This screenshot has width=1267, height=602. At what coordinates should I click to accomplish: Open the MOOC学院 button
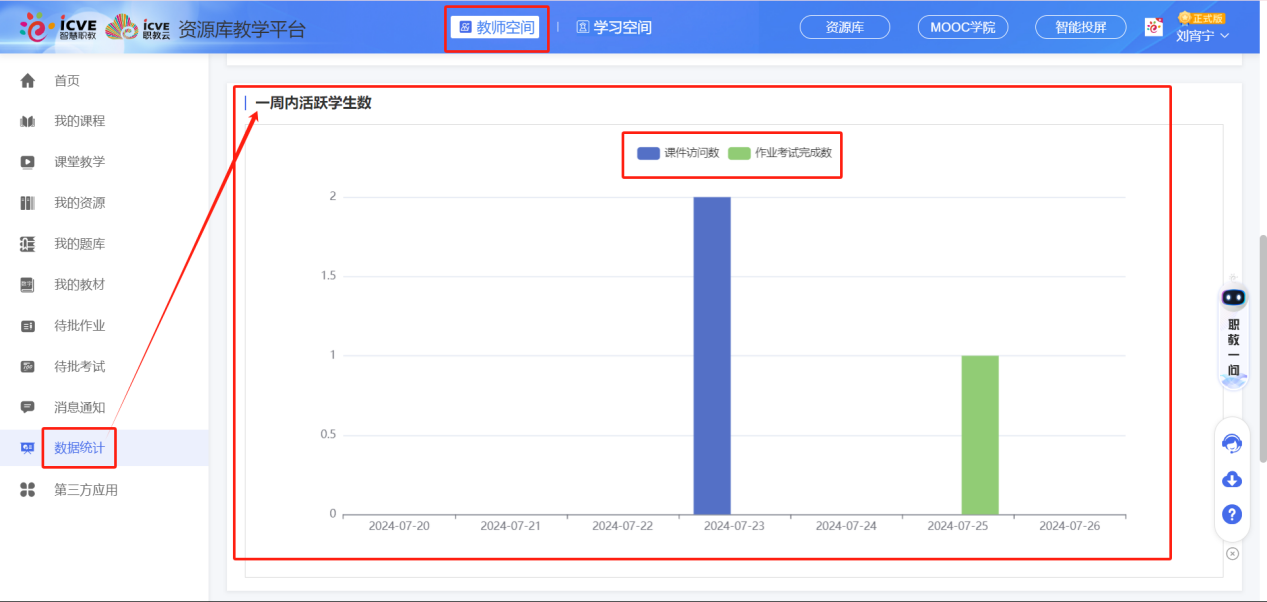(x=962, y=27)
